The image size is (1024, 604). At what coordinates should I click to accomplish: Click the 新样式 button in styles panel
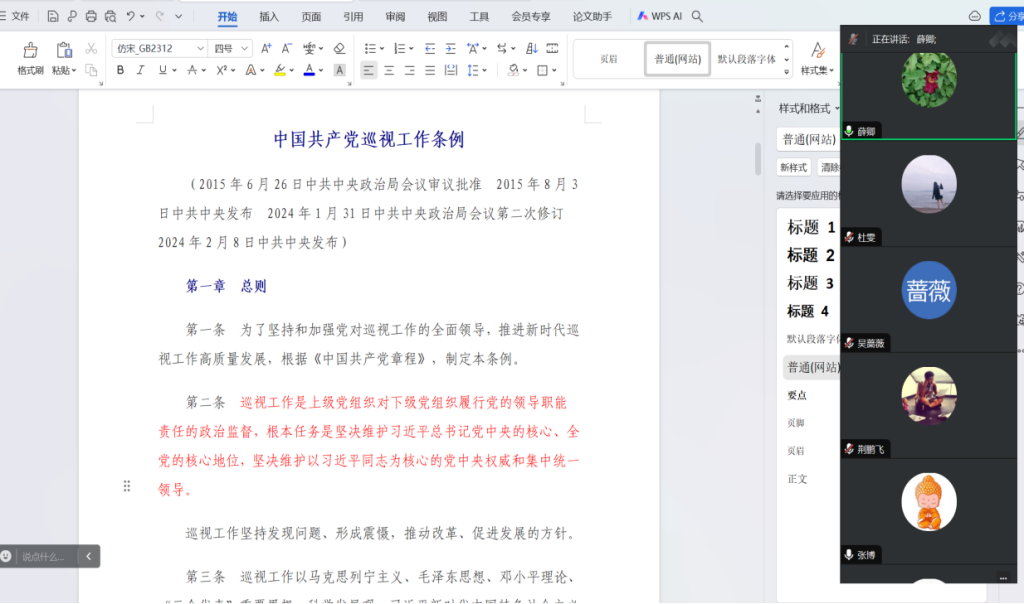[794, 167]
